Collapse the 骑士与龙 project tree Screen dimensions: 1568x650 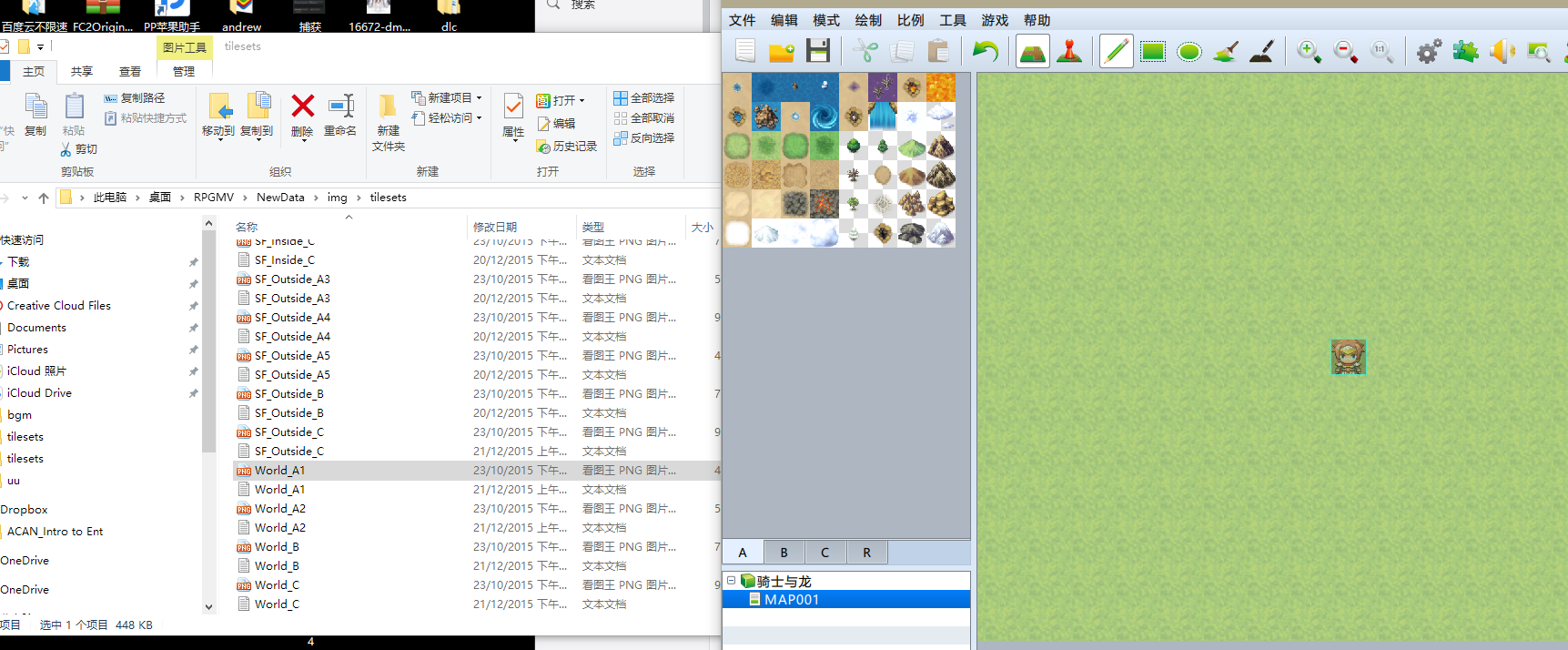point(731,581)
